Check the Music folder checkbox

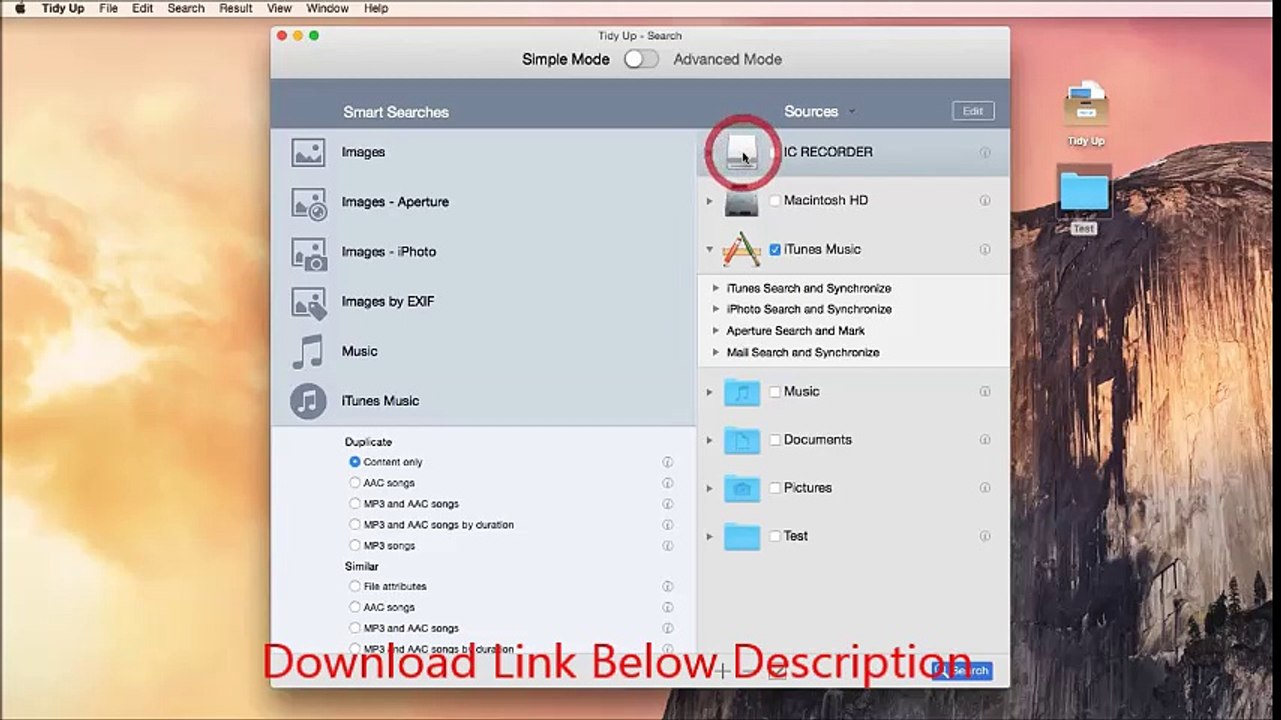pos(775,392)
